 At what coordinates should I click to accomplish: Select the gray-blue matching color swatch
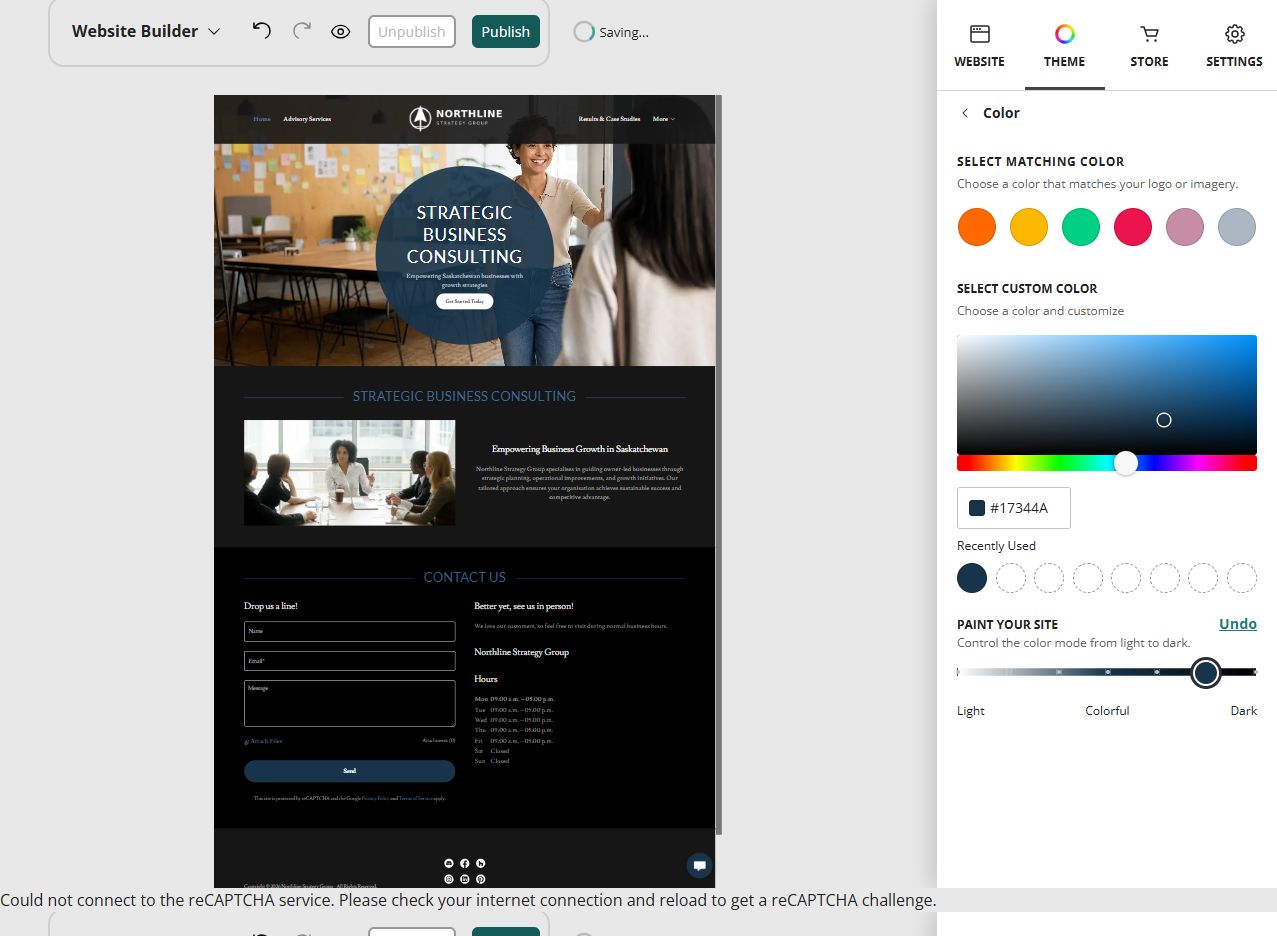click(x=1237, y=227)
